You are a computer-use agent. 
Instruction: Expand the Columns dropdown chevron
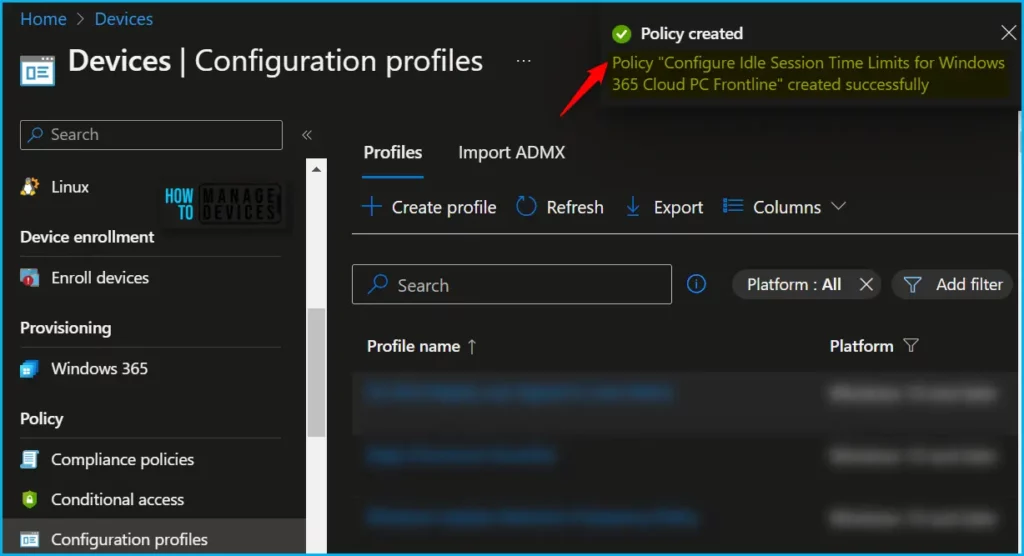coord(839,206)
